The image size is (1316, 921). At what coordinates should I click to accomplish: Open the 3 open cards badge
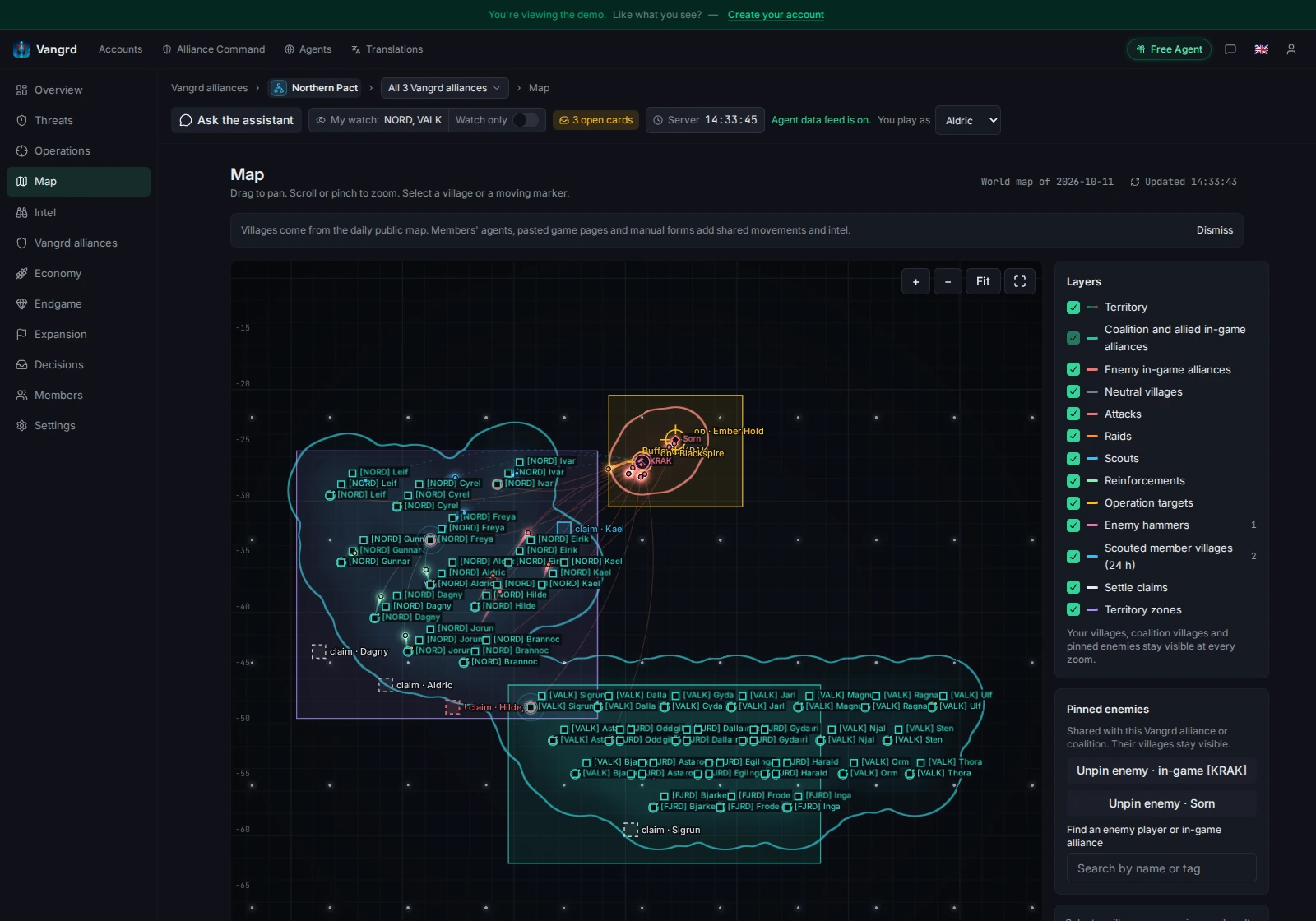pos(595,120)
